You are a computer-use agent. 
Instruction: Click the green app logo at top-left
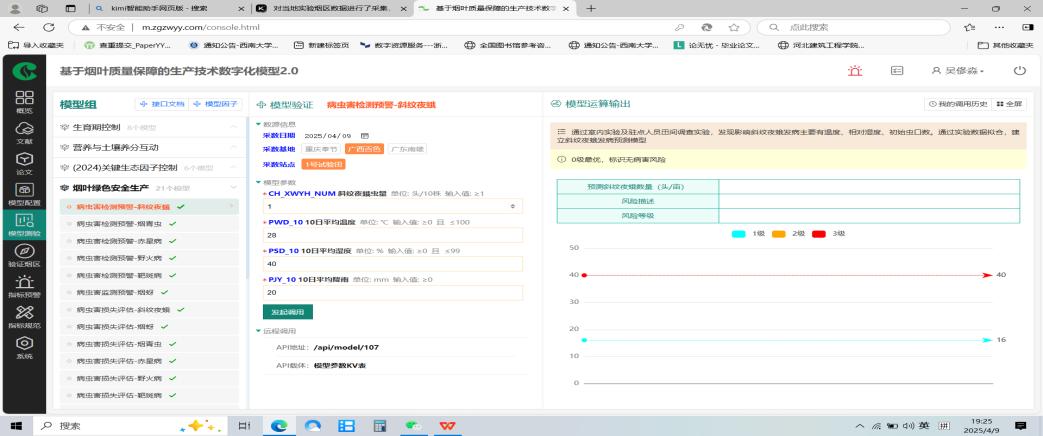click(24, 71)
